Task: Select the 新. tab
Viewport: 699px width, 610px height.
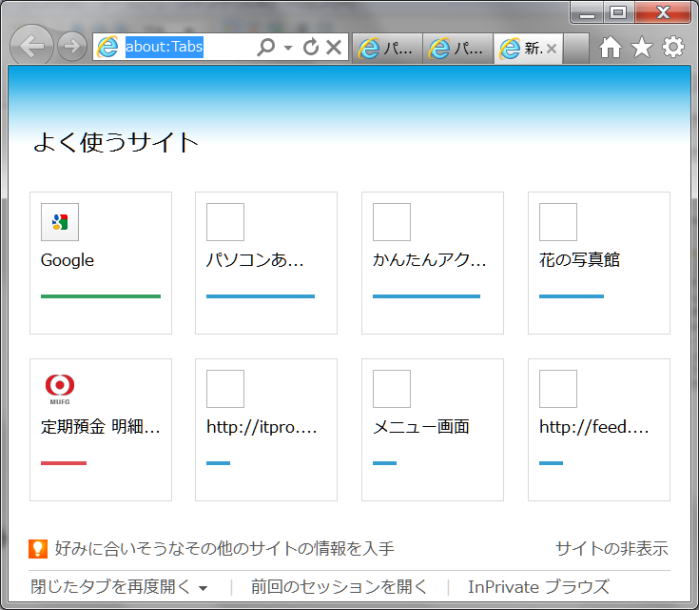Action: point(528,48)
